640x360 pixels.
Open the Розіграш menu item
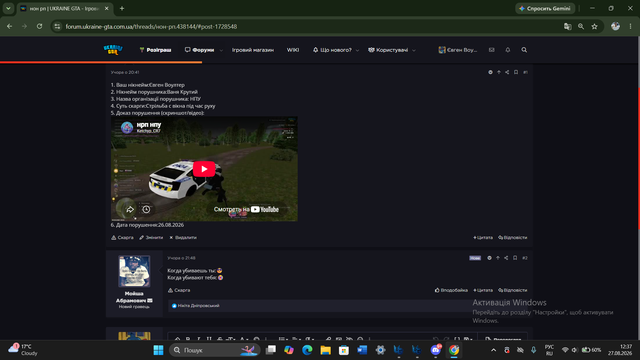[155, 50]
